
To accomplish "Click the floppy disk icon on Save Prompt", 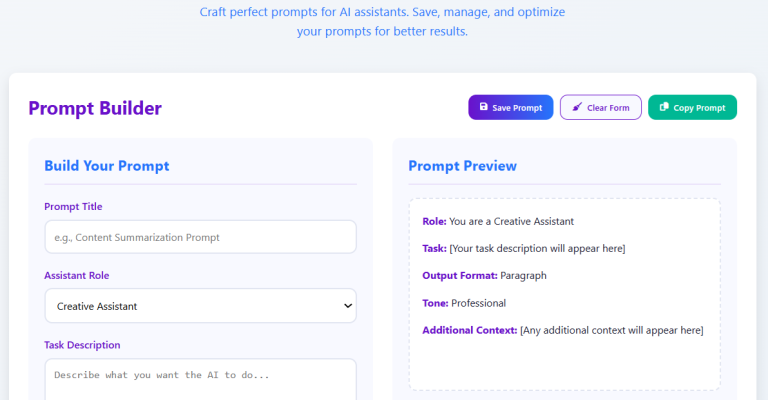I will tap(484, 107).
